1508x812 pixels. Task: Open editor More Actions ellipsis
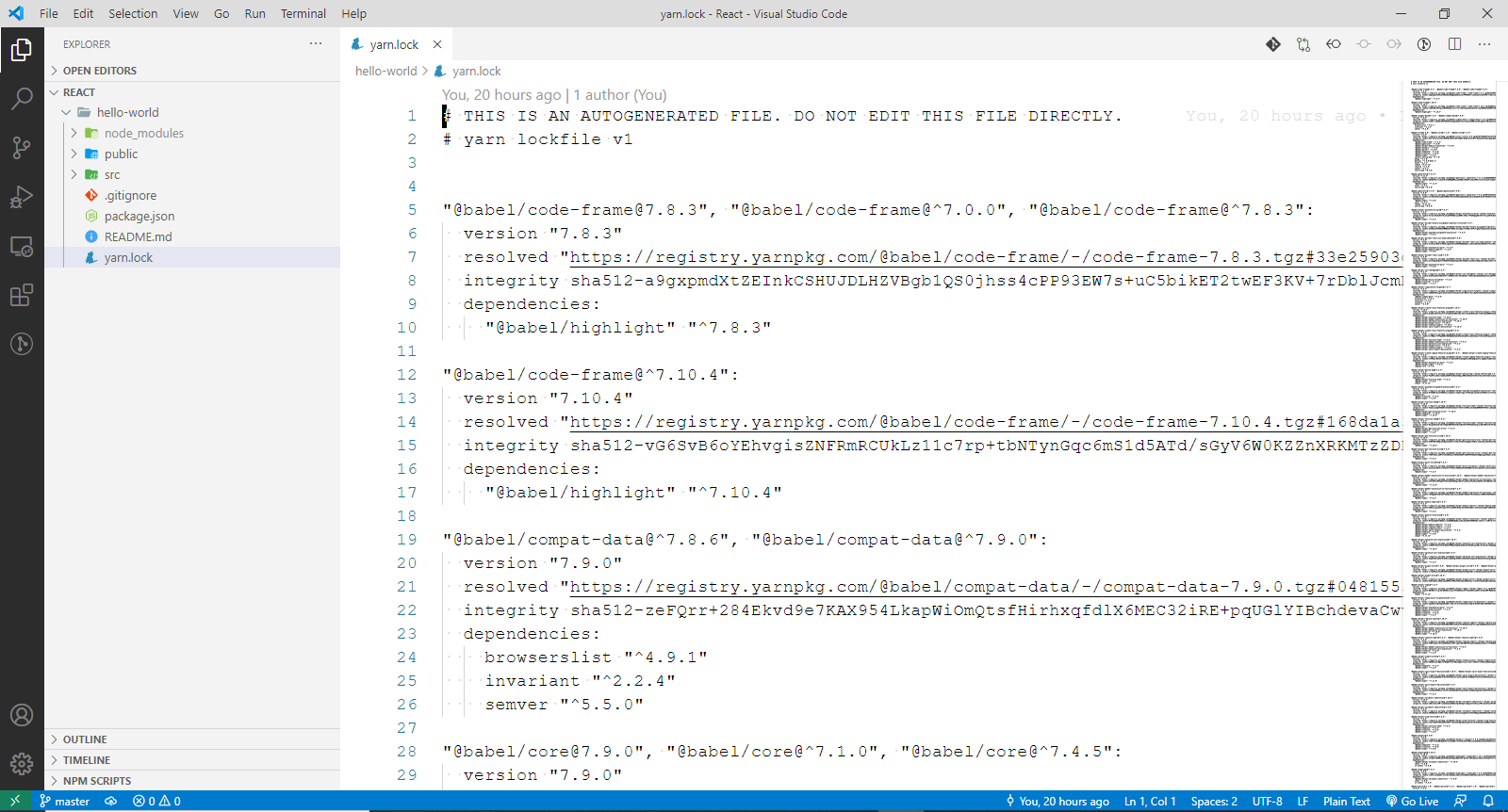[1484, 44]
